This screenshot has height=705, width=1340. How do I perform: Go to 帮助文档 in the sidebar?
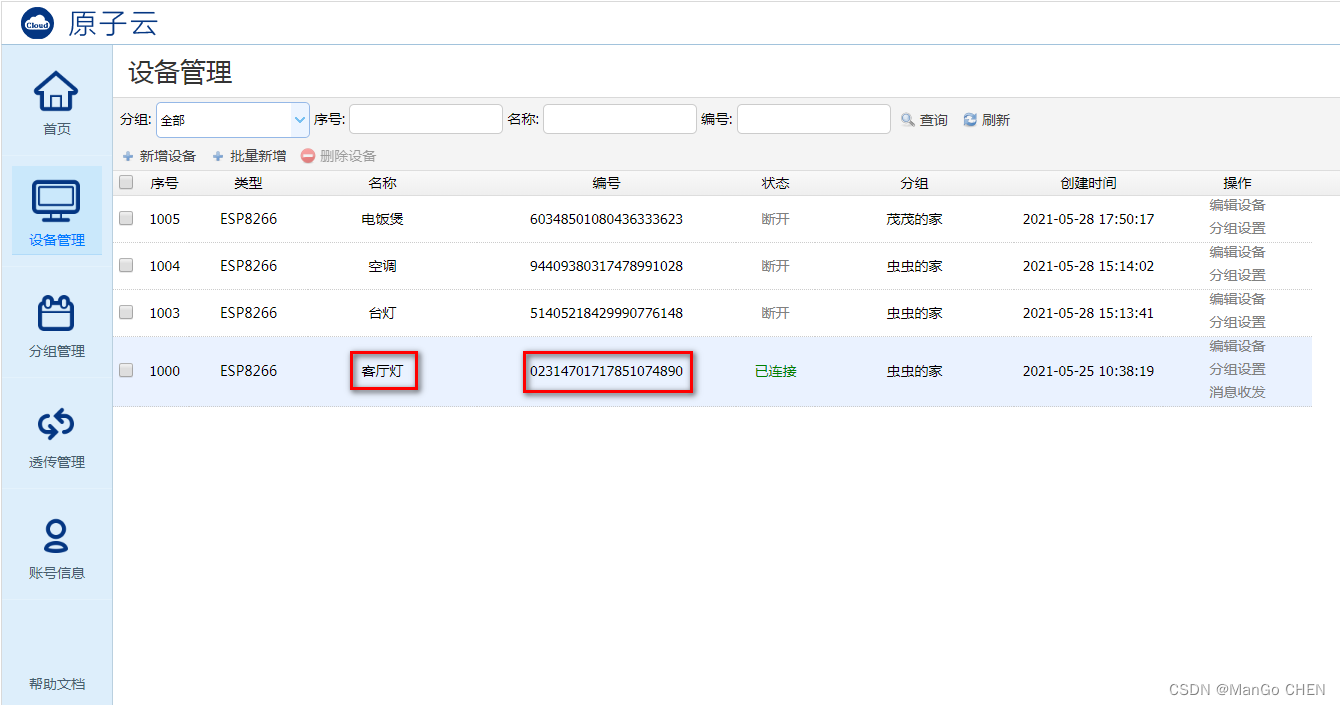coord(57,684)
